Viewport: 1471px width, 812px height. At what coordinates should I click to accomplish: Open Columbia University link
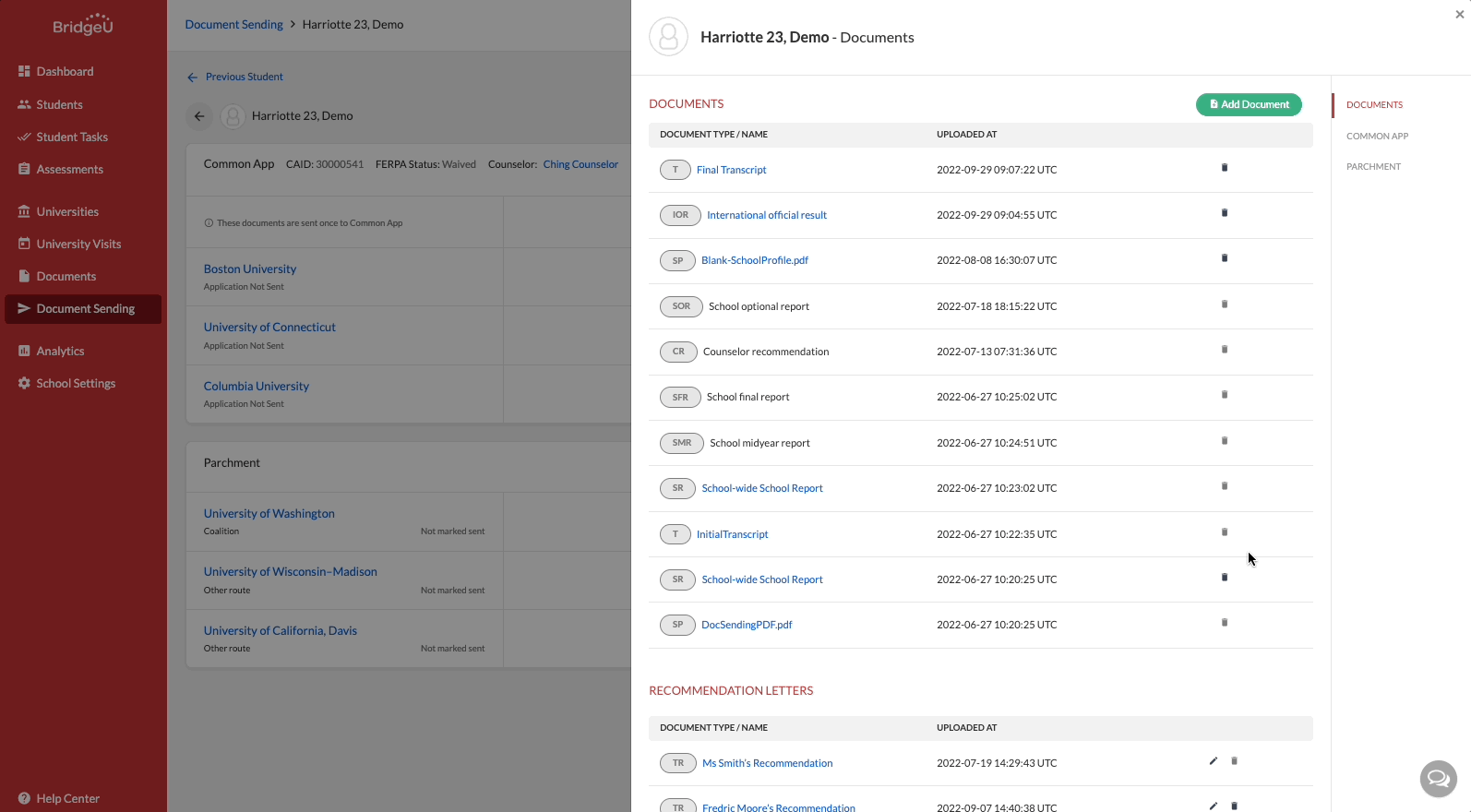(256, 386)
